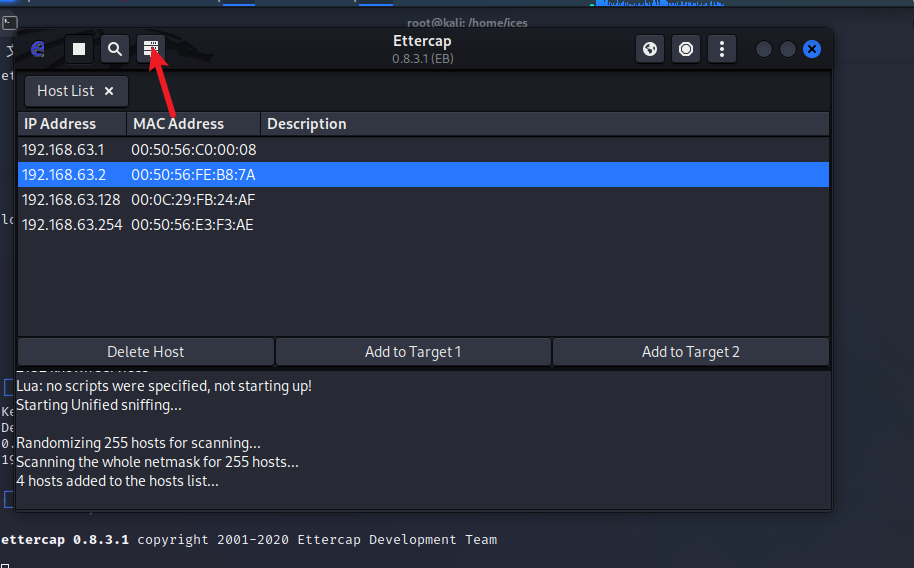Click log line '4 hosts added to the hosts list...'
The image size is (914, 568).
117,481
